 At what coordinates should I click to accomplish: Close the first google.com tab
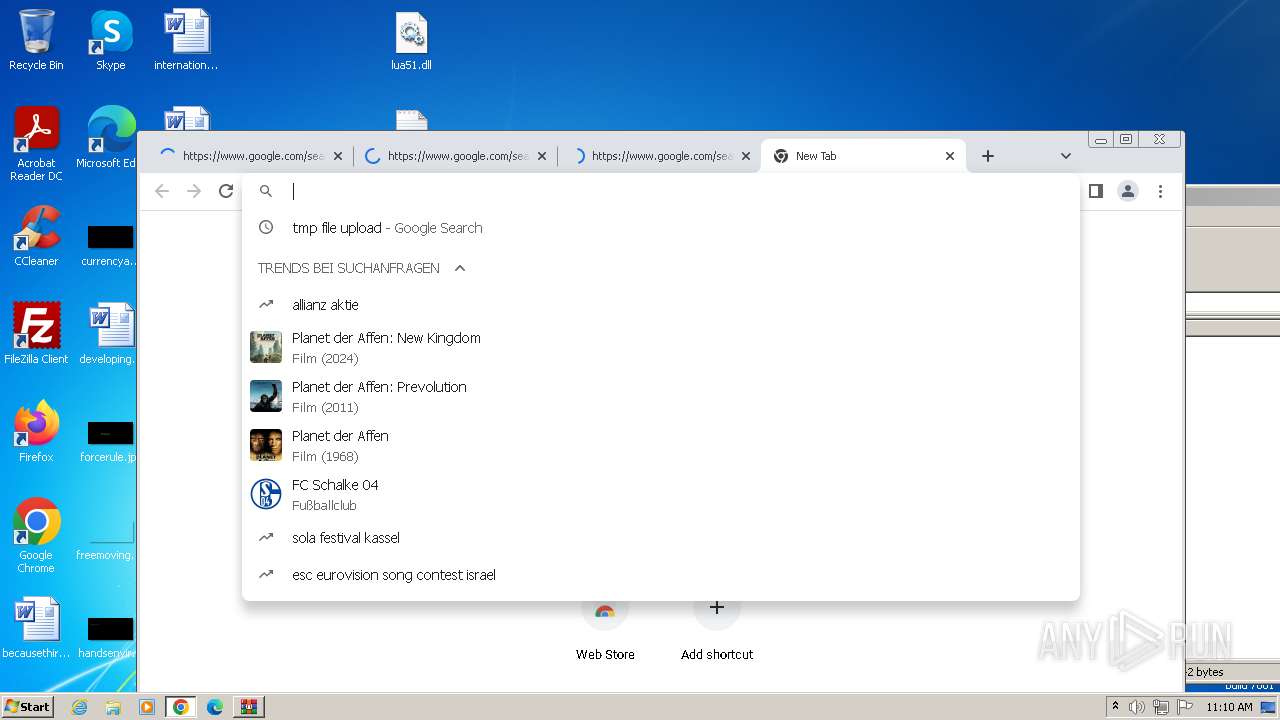338,156
